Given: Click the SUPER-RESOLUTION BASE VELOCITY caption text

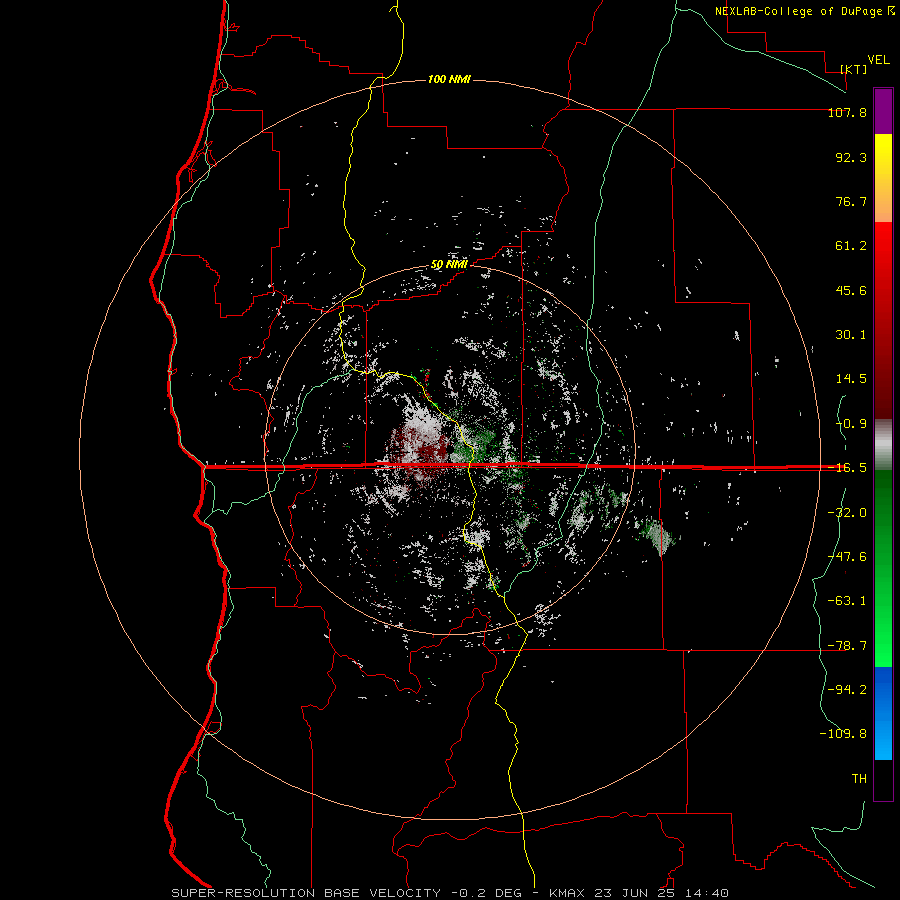Looking at the screenshot, I should pyautogui.click(x=306, y=893).
